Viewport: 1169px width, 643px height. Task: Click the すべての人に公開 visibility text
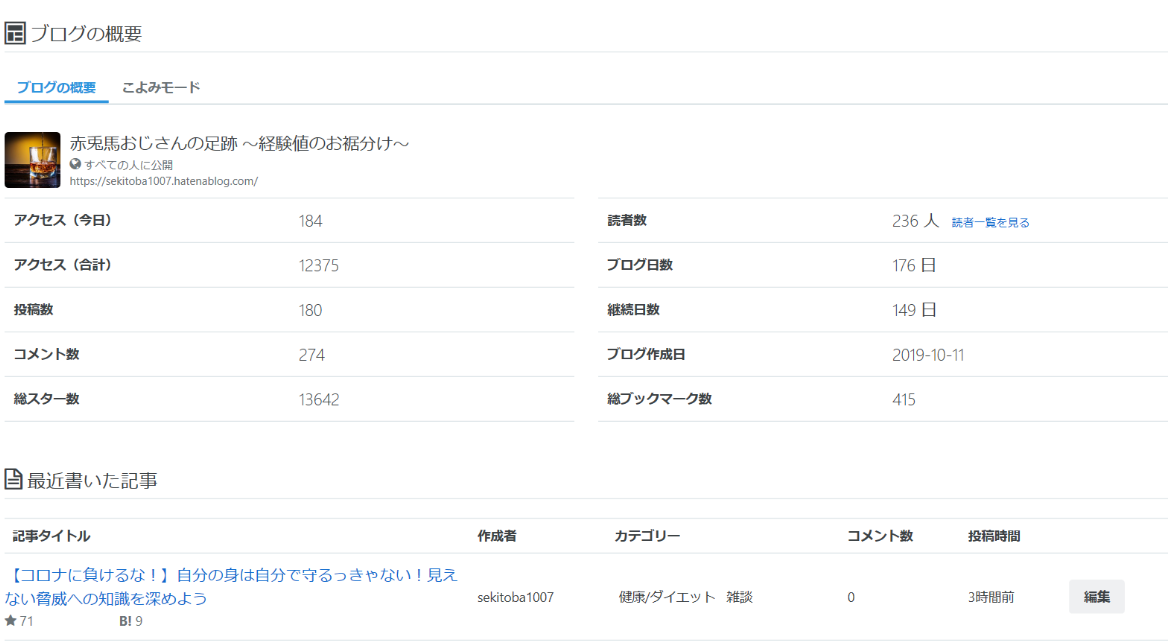tap(128, 165)
